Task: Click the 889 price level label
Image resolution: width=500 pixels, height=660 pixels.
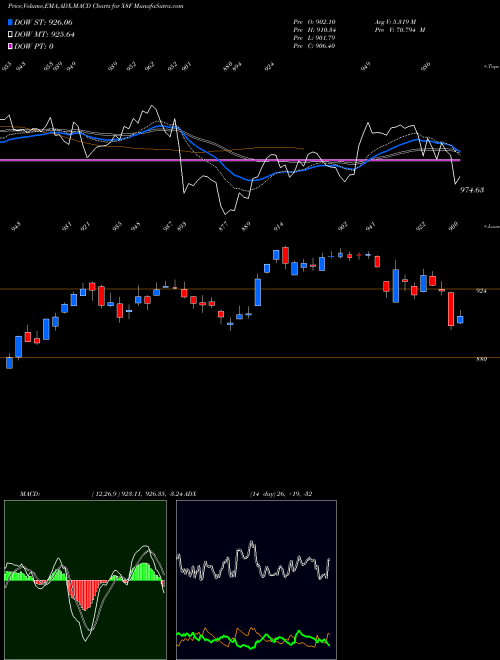Action: pyautogui.click(x=481, y=359)
